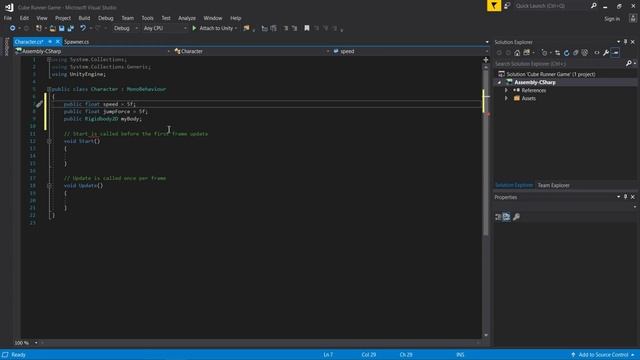640x360 pixels.
Task: Click the Quick Launch search magnifier icon
Action: click(593, 6)
